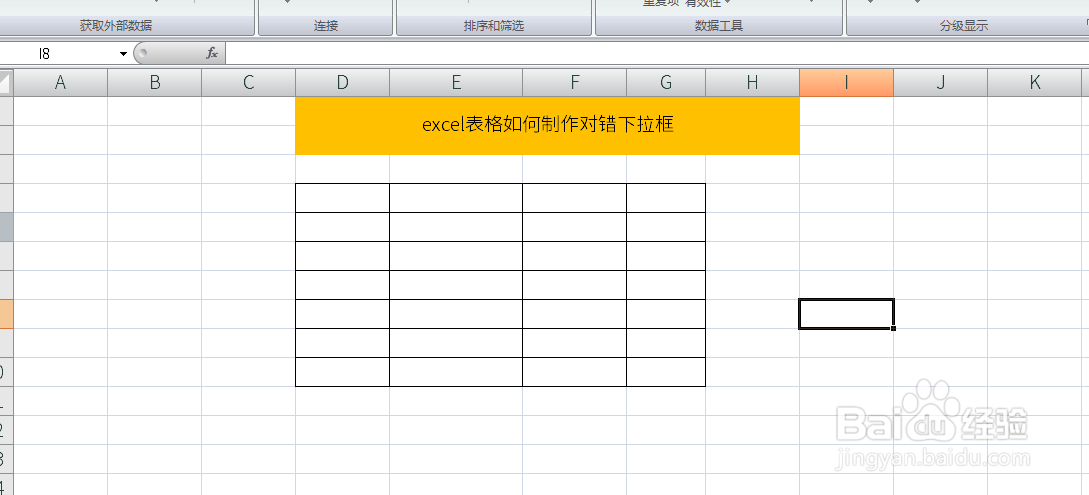This screenshot has height=495, width=1089.
Task: Click the '获取外部数据' ribbon group label
Action: pyautogui.click(x=116, y=26)
